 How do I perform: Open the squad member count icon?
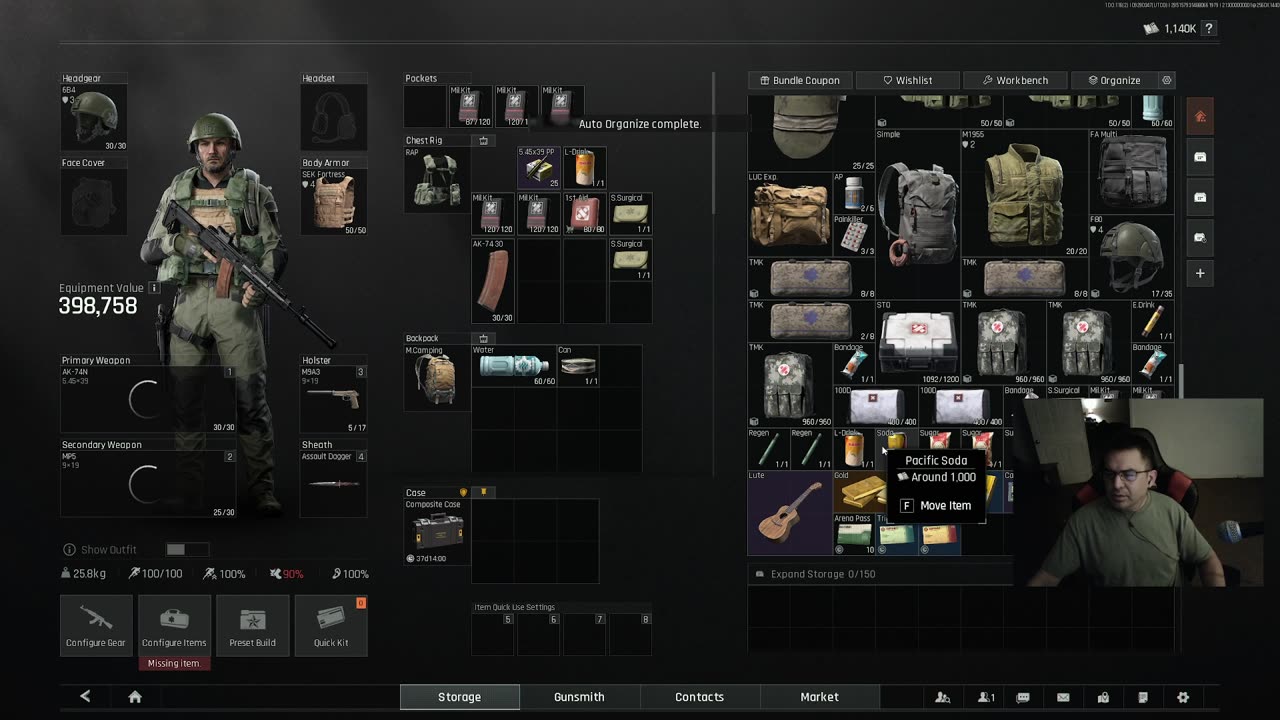coord(986,697)
